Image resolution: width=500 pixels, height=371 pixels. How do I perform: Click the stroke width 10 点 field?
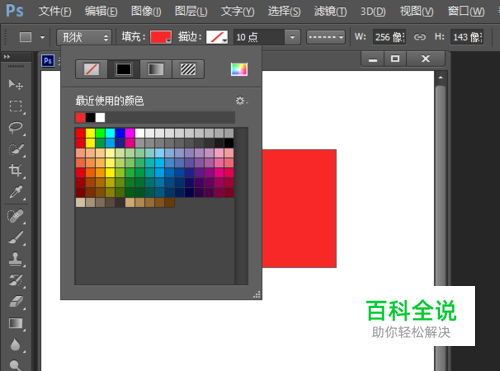(259, 37)
